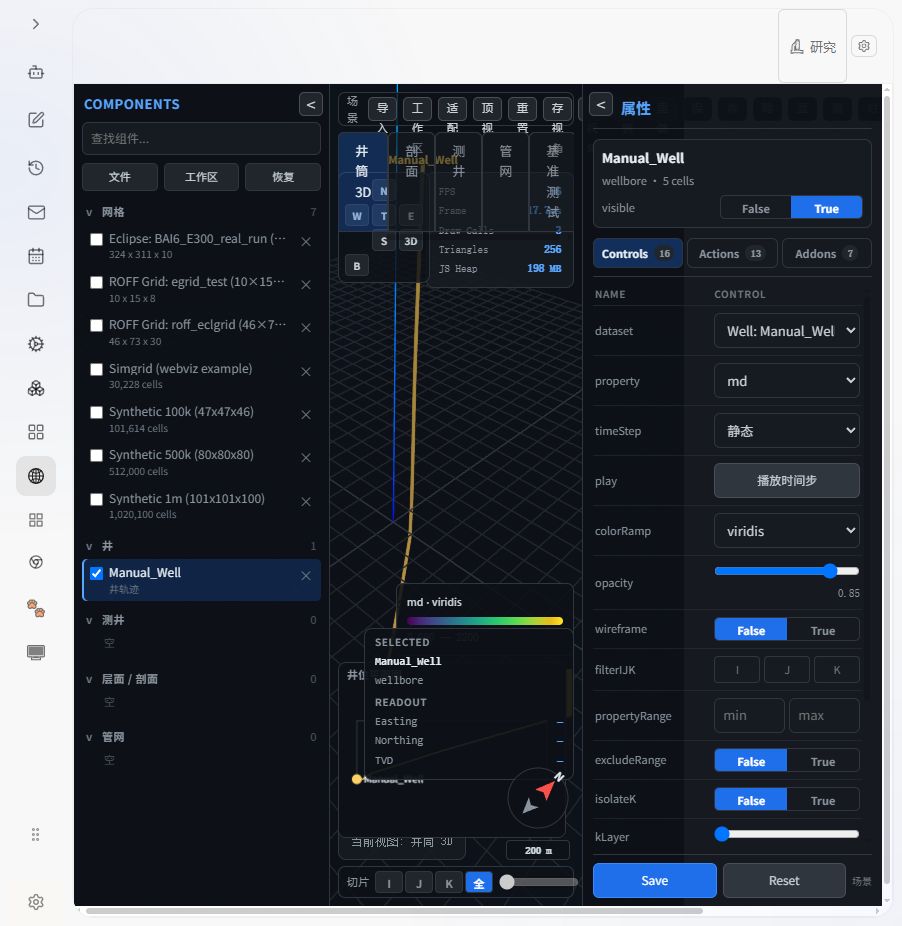The image size is (902, 926).
Task: Open the property dropdown showing md
Action: coord(787,381)
